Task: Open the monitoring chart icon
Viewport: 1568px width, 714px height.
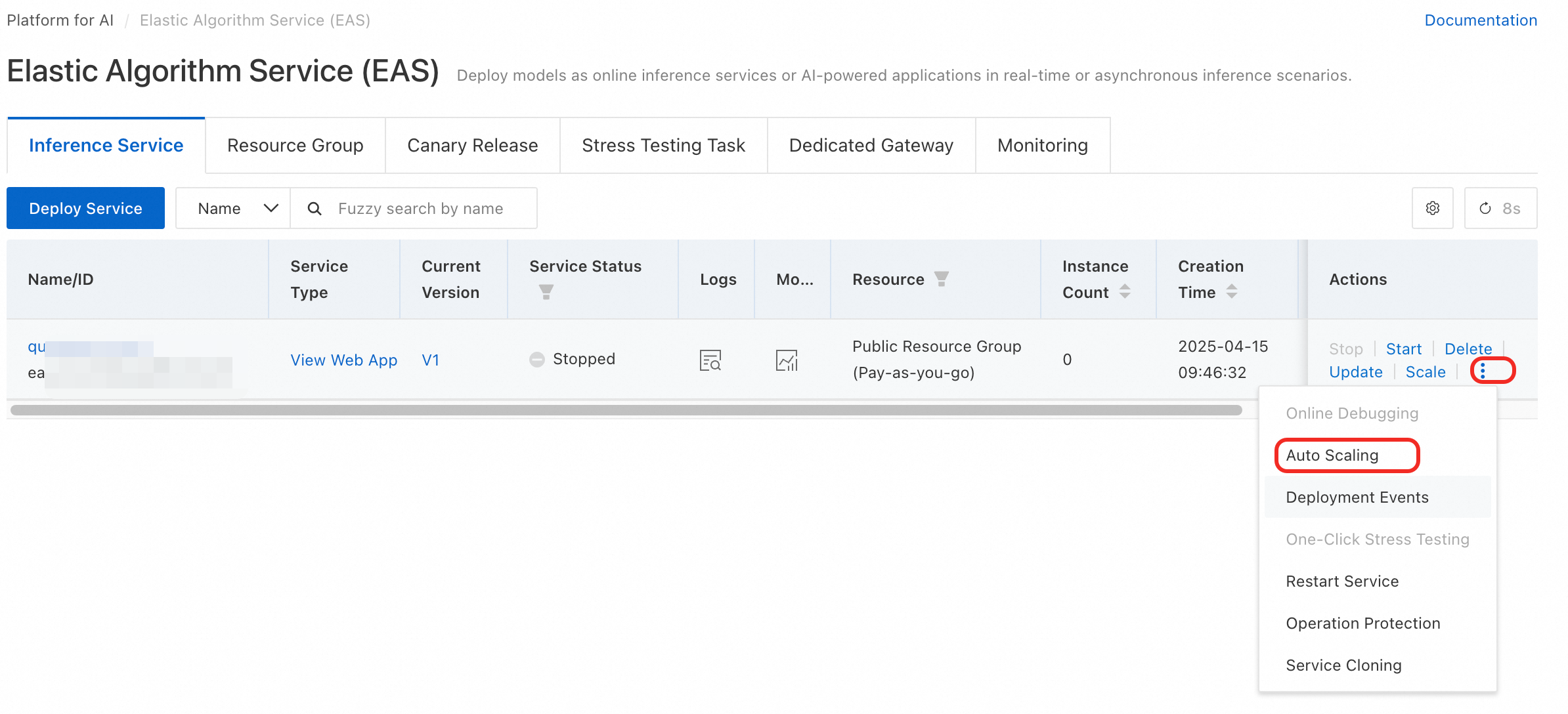Action: (x=786, y=360)
